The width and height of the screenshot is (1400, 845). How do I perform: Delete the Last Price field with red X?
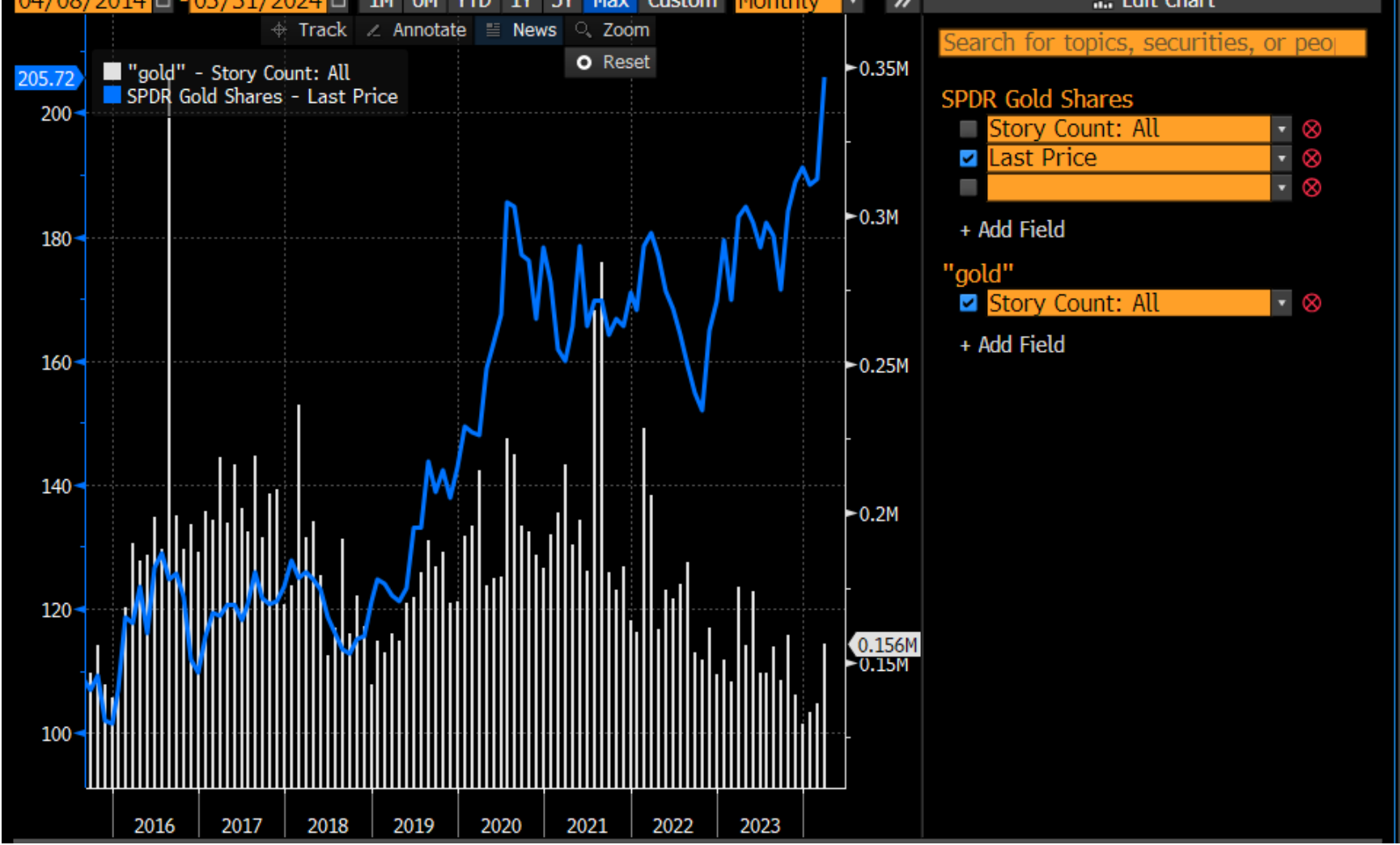pyautogui.click(x=1311, y=159)
